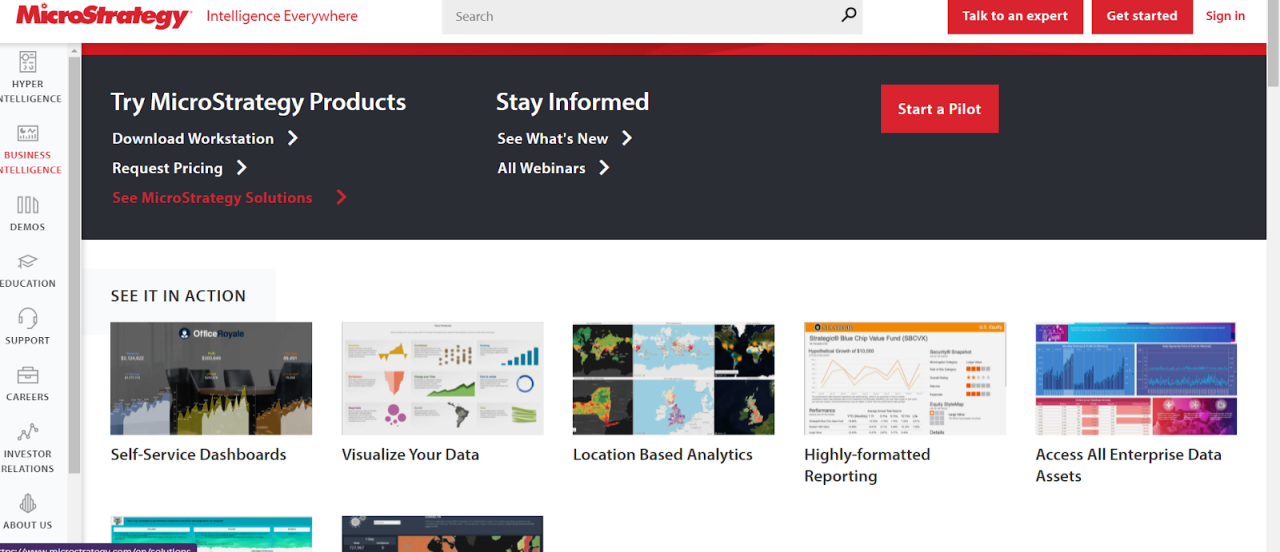Click chevron next to All Webinars
Viewport: 1280px width, 552px height.
click(x=604, y=168)
